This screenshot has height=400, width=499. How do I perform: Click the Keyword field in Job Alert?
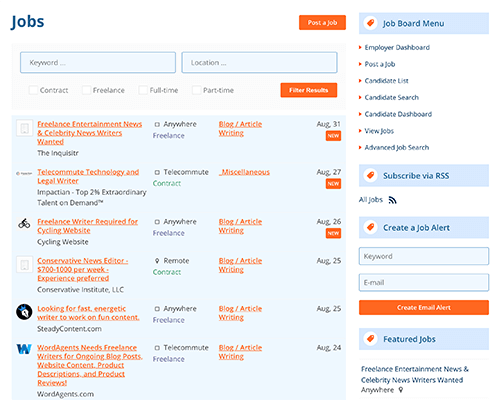coord(424,256)
